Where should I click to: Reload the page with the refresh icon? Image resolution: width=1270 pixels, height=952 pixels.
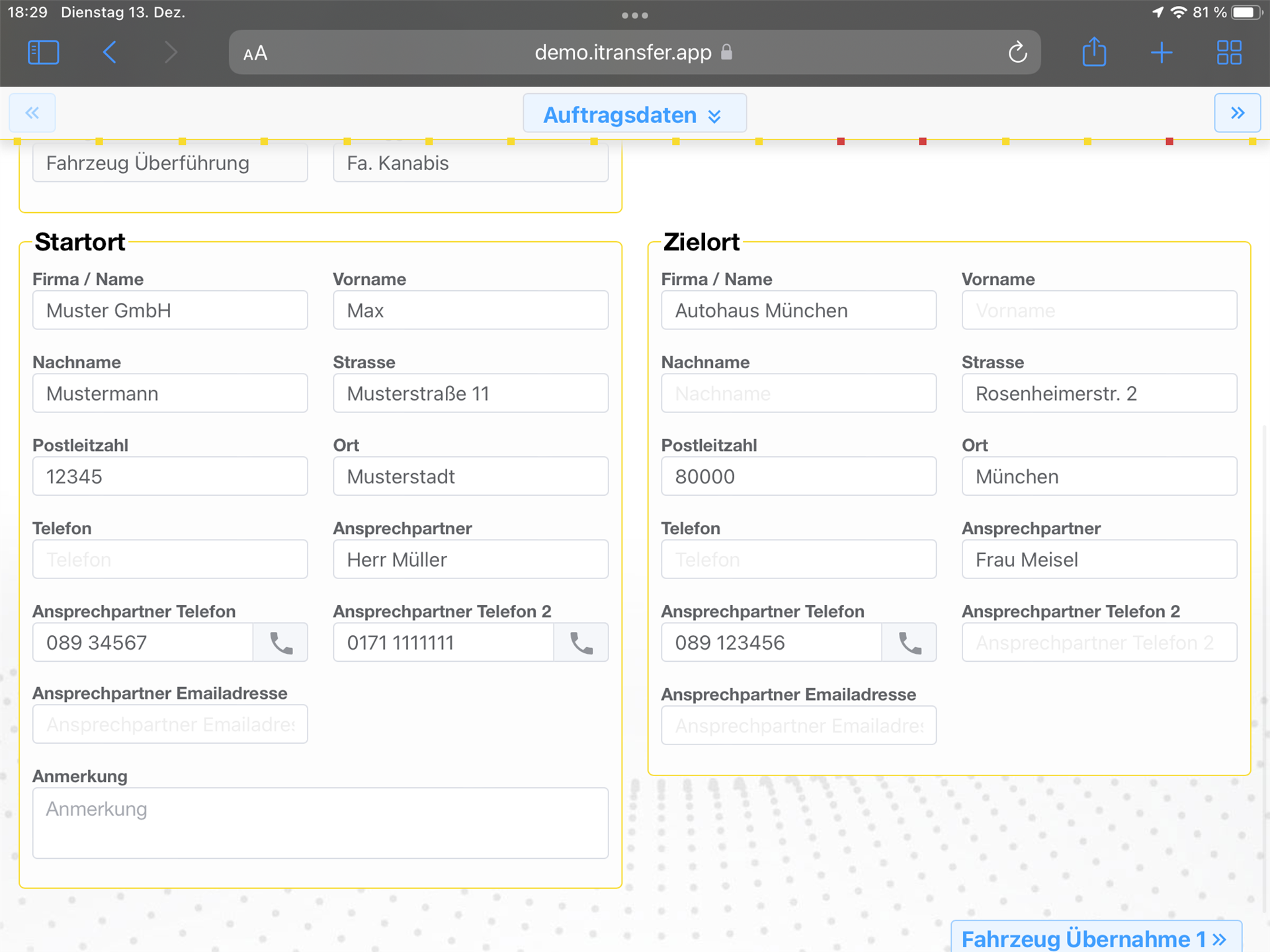pyautogui.click(x=1017, y=52)
